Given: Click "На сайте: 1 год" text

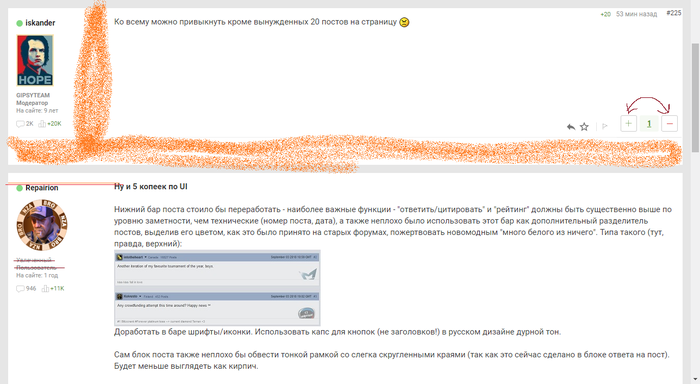Looking at the screenshot, I should [x=37, y=275].
